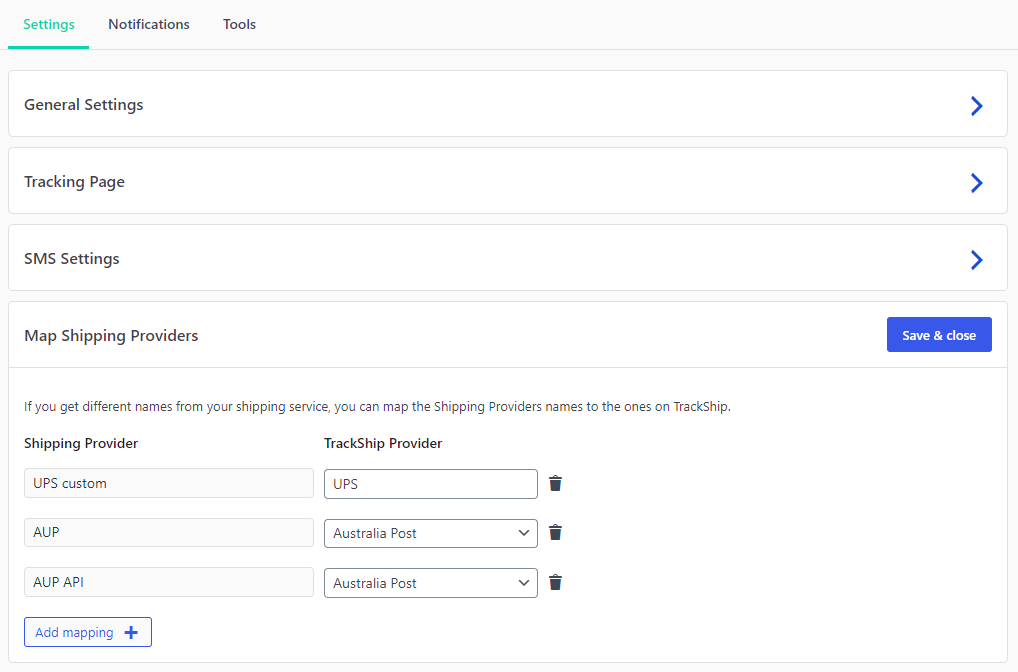The width and height of the screenshot is (1018, 672).
Task: Click the chevron beside Tracking Page
Action: (x=976, y=182)
